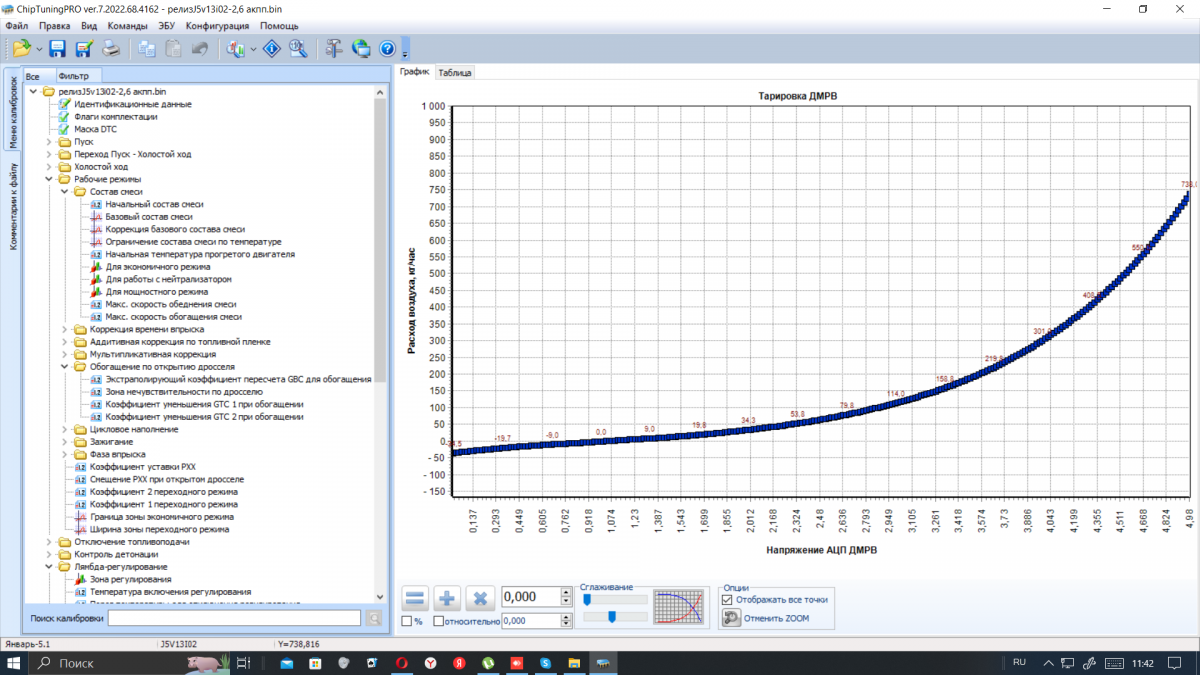Open settings via the hammer and wrench icon
The width and height of the screenshot is (1200, 675).
333,48
